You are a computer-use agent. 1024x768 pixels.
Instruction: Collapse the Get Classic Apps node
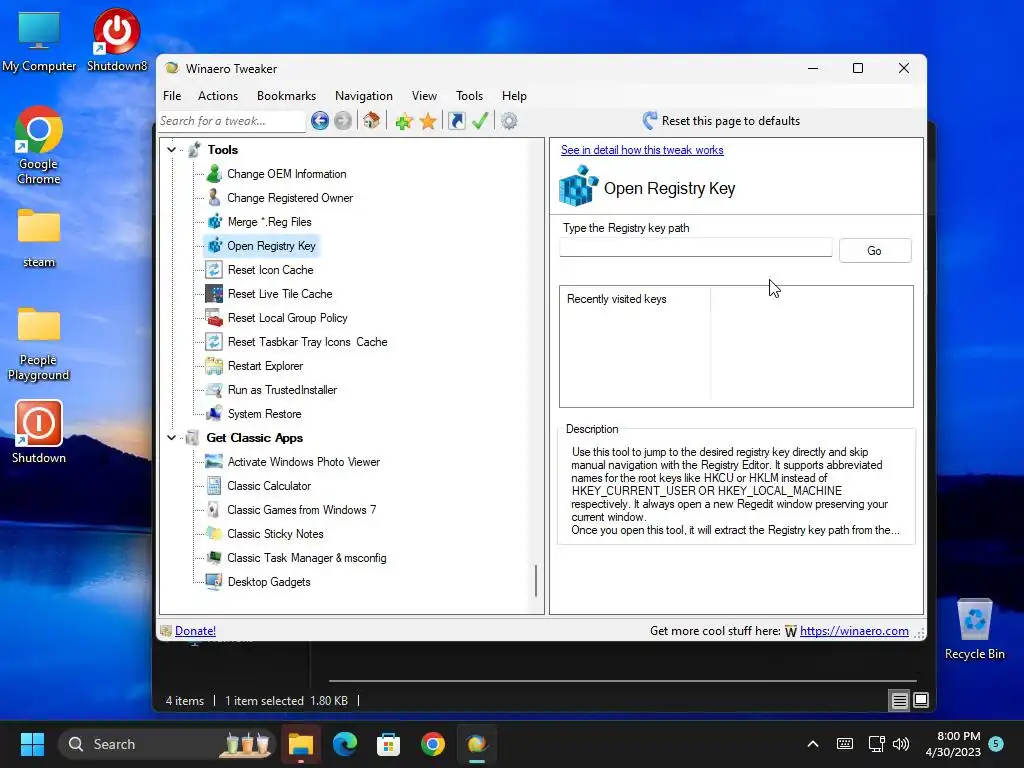[171, 438]
